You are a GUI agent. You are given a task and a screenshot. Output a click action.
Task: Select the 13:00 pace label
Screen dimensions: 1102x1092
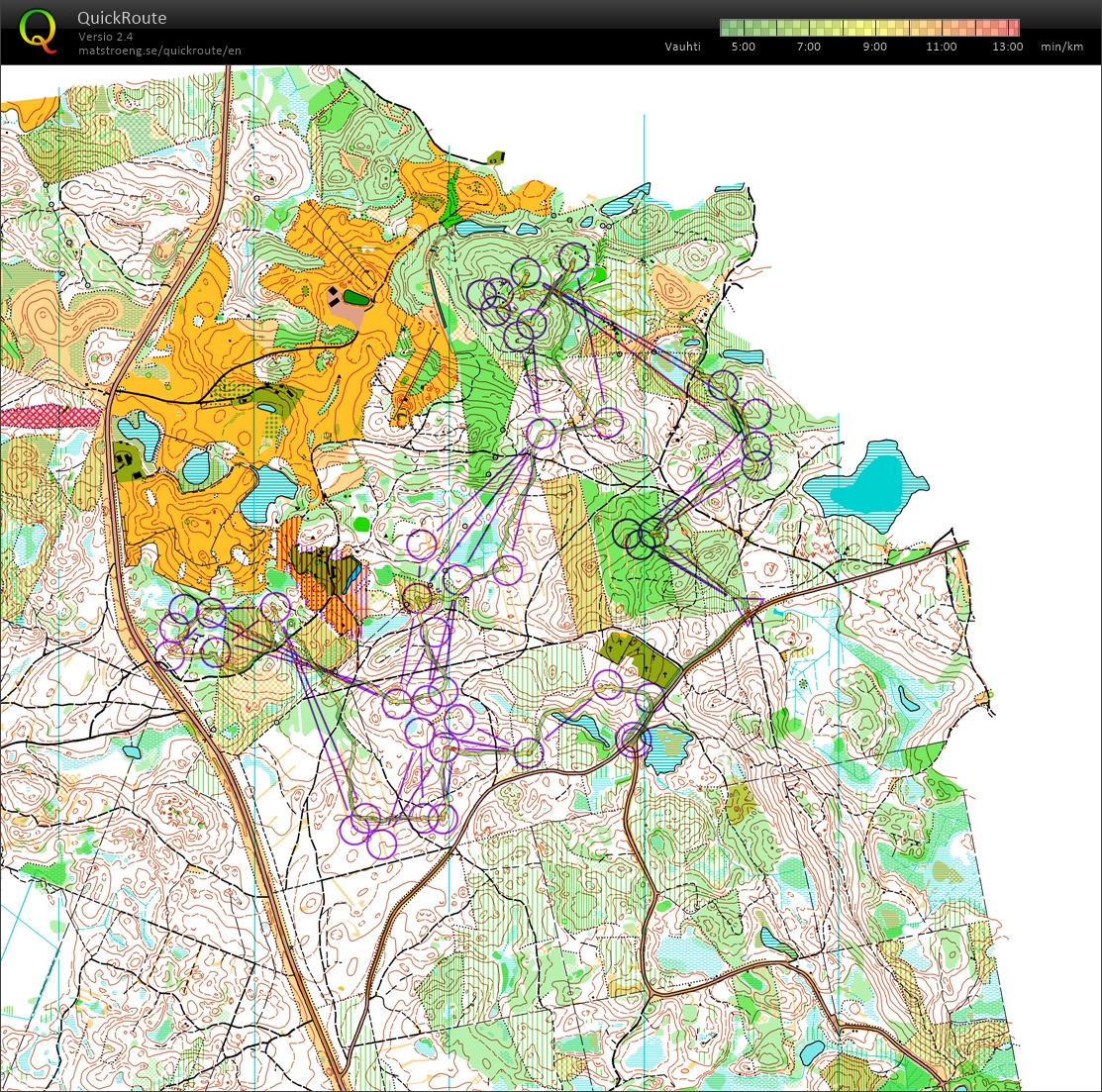coord(1007,47)
